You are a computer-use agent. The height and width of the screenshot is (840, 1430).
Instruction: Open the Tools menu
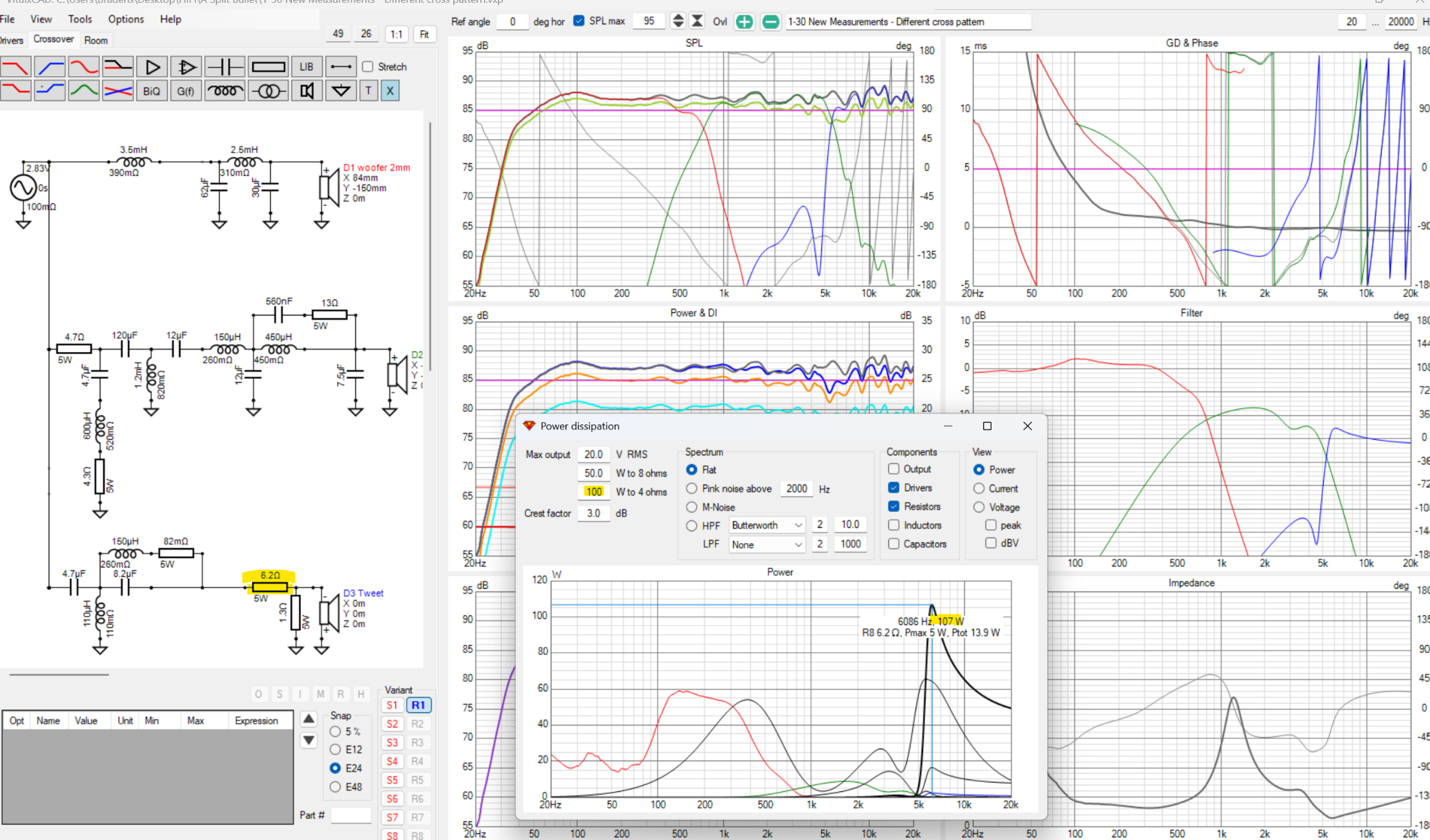coord(80,19)
